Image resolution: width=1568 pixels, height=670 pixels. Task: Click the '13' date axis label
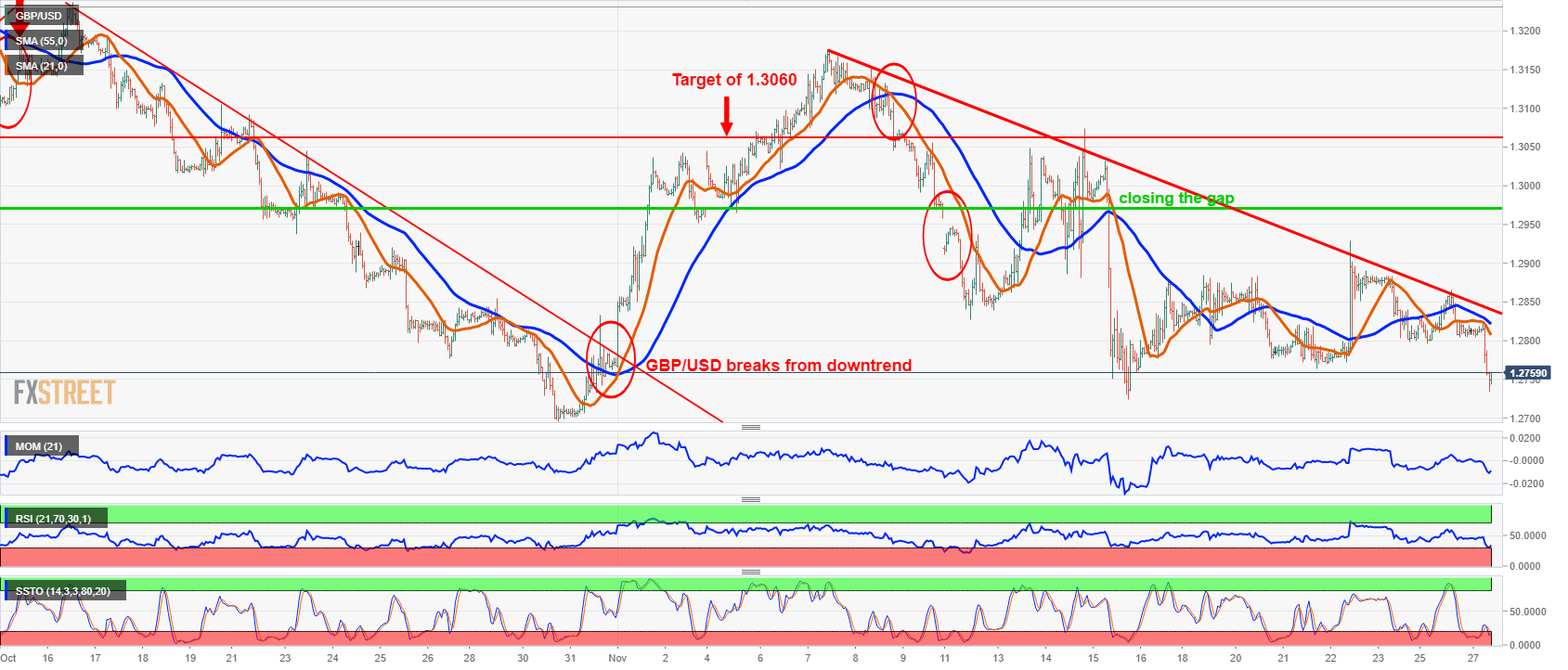click(998, 658)
